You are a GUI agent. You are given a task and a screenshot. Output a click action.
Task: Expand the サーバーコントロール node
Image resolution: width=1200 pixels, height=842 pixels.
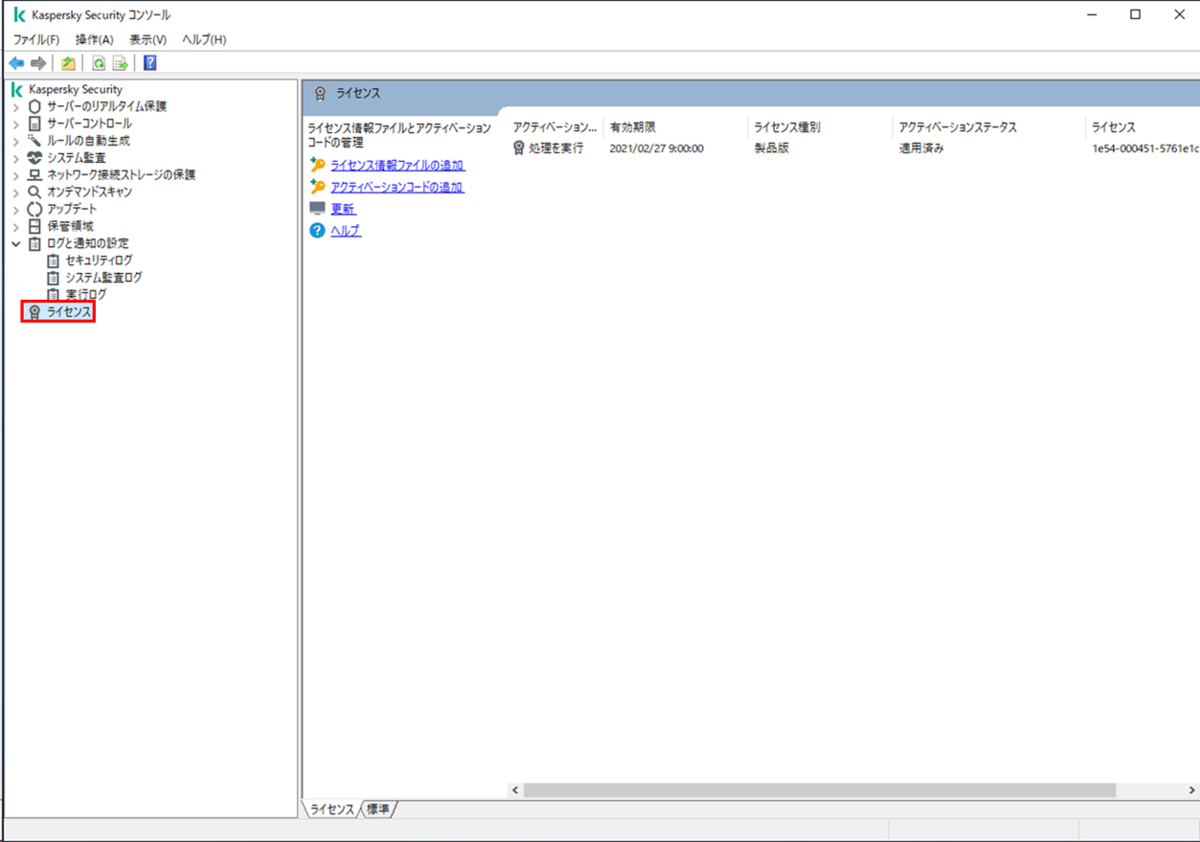click(x=15, y=123)
